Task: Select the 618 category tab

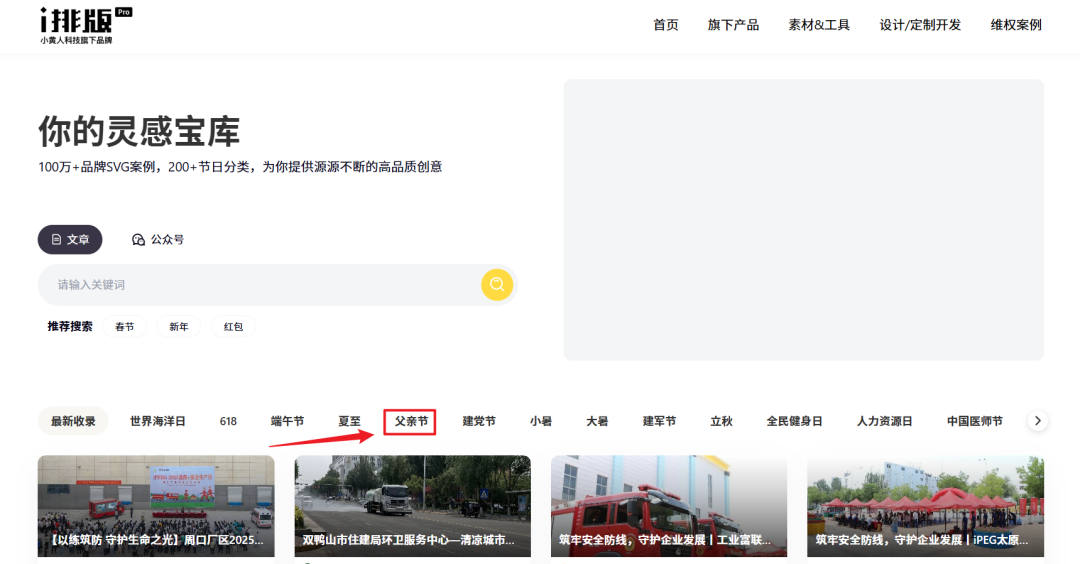Action: click(x=228, y=421)
